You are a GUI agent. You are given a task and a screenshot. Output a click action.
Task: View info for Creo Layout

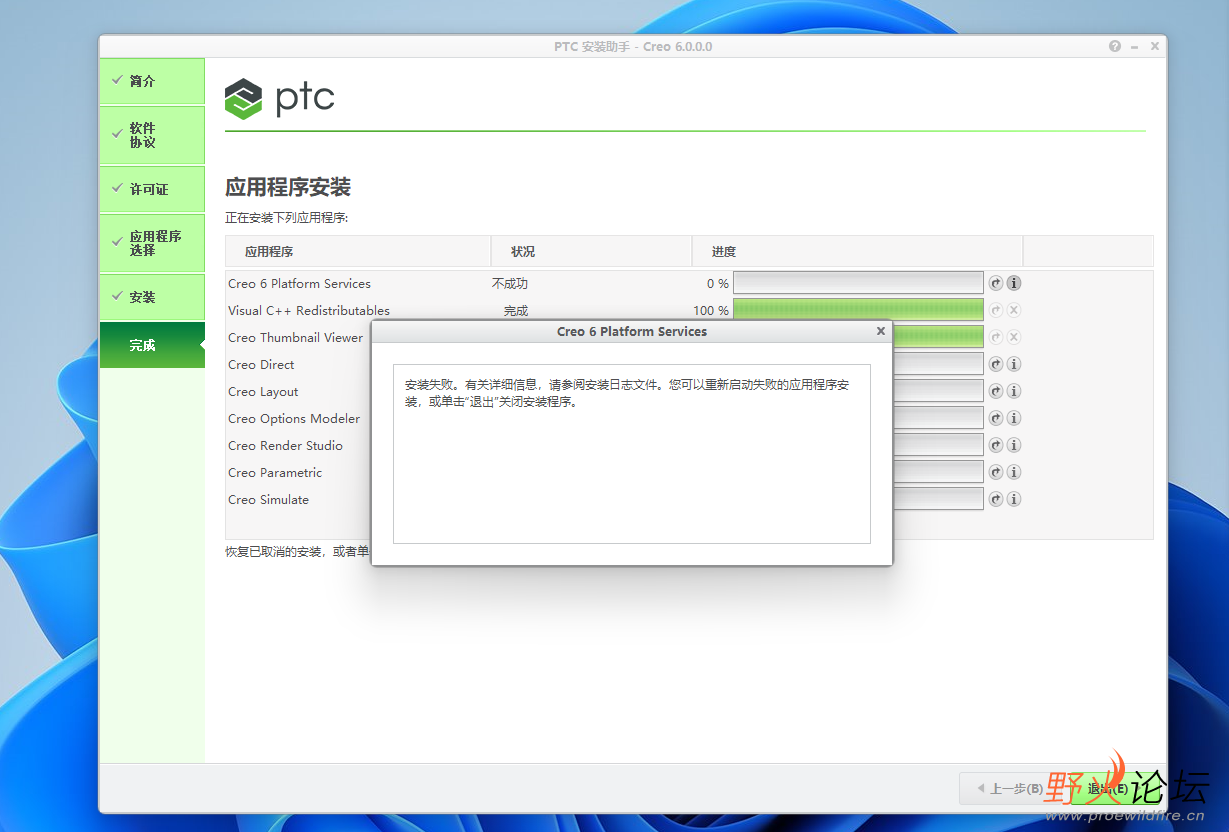[1014, 391]
